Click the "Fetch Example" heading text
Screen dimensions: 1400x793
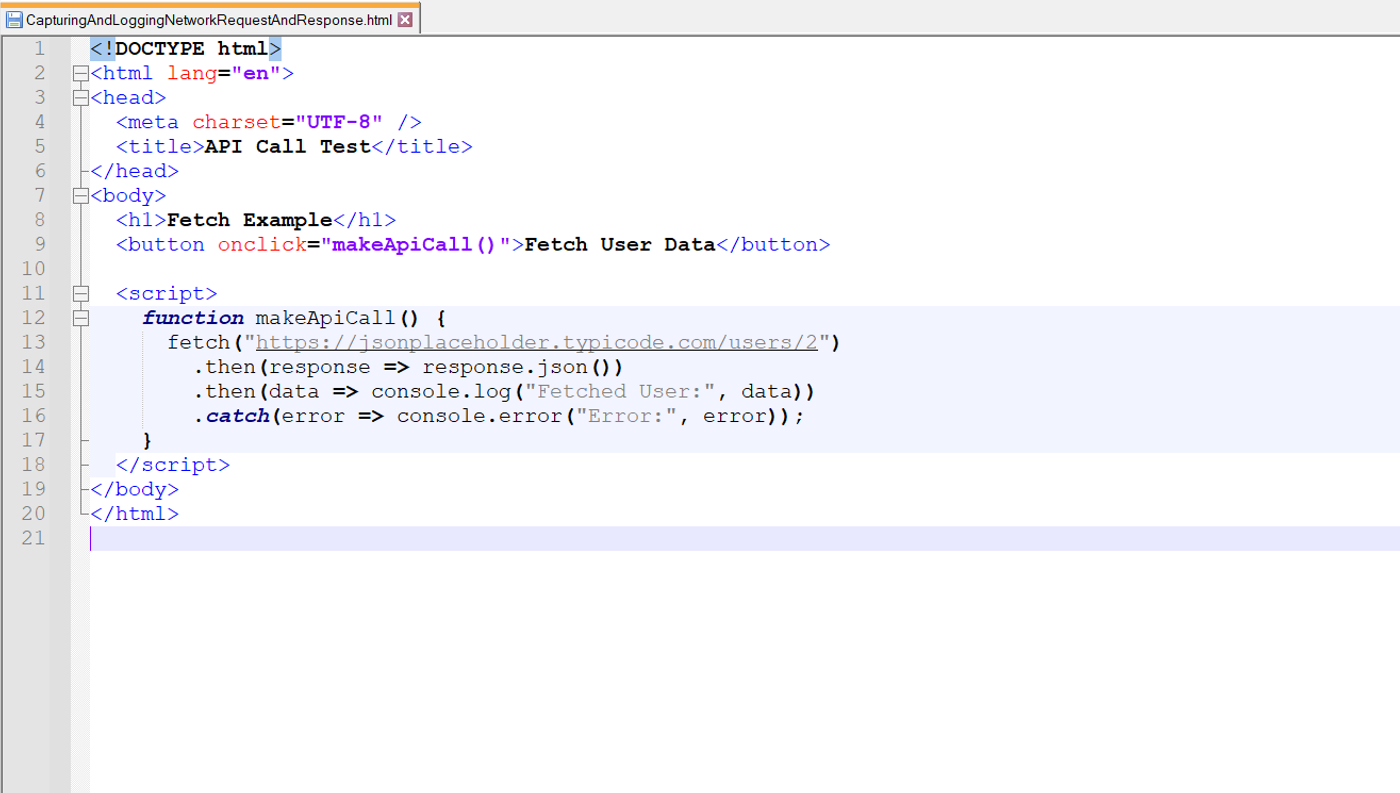[x=250, y=220]
